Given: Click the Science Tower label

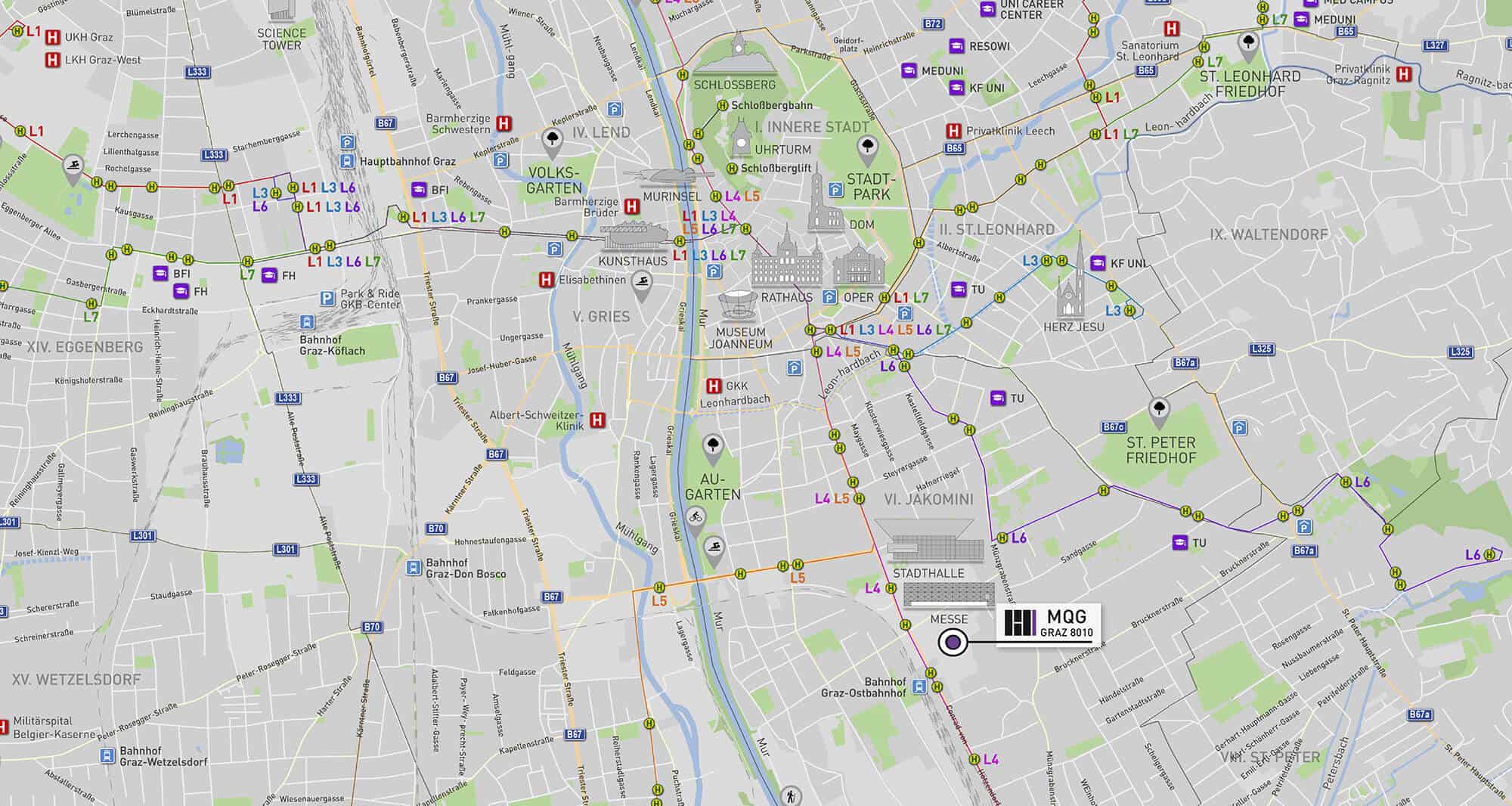Looking at the screenshot, I should tap(281, 39).
